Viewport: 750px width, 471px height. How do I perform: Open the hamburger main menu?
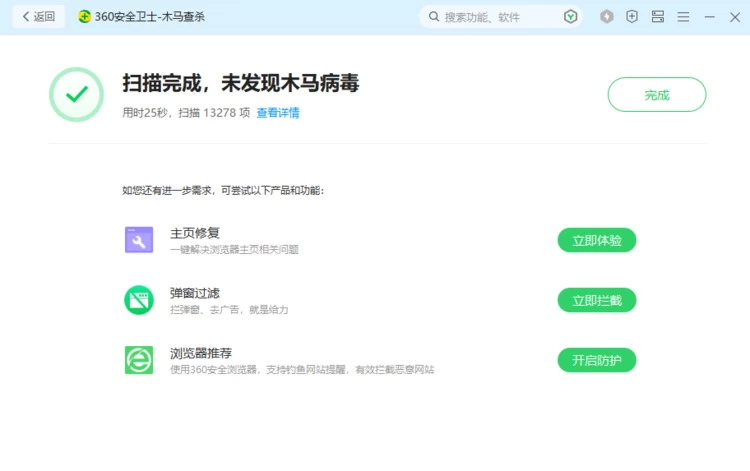click(x=684, y=17)
